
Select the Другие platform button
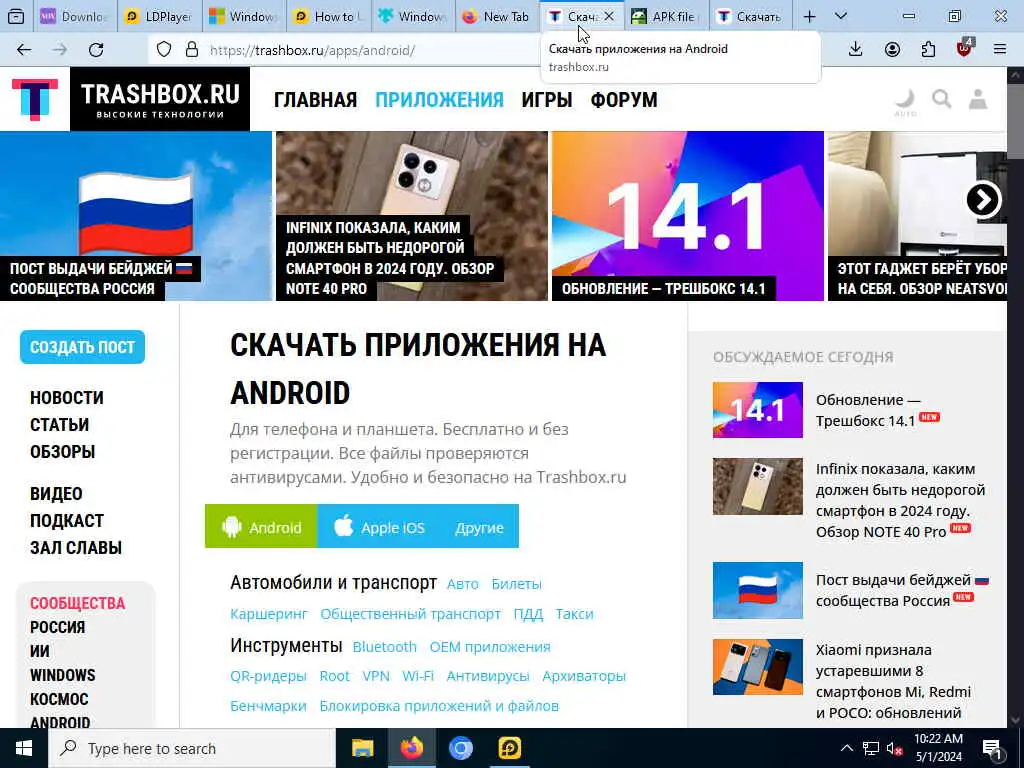[x=479, y=526]
